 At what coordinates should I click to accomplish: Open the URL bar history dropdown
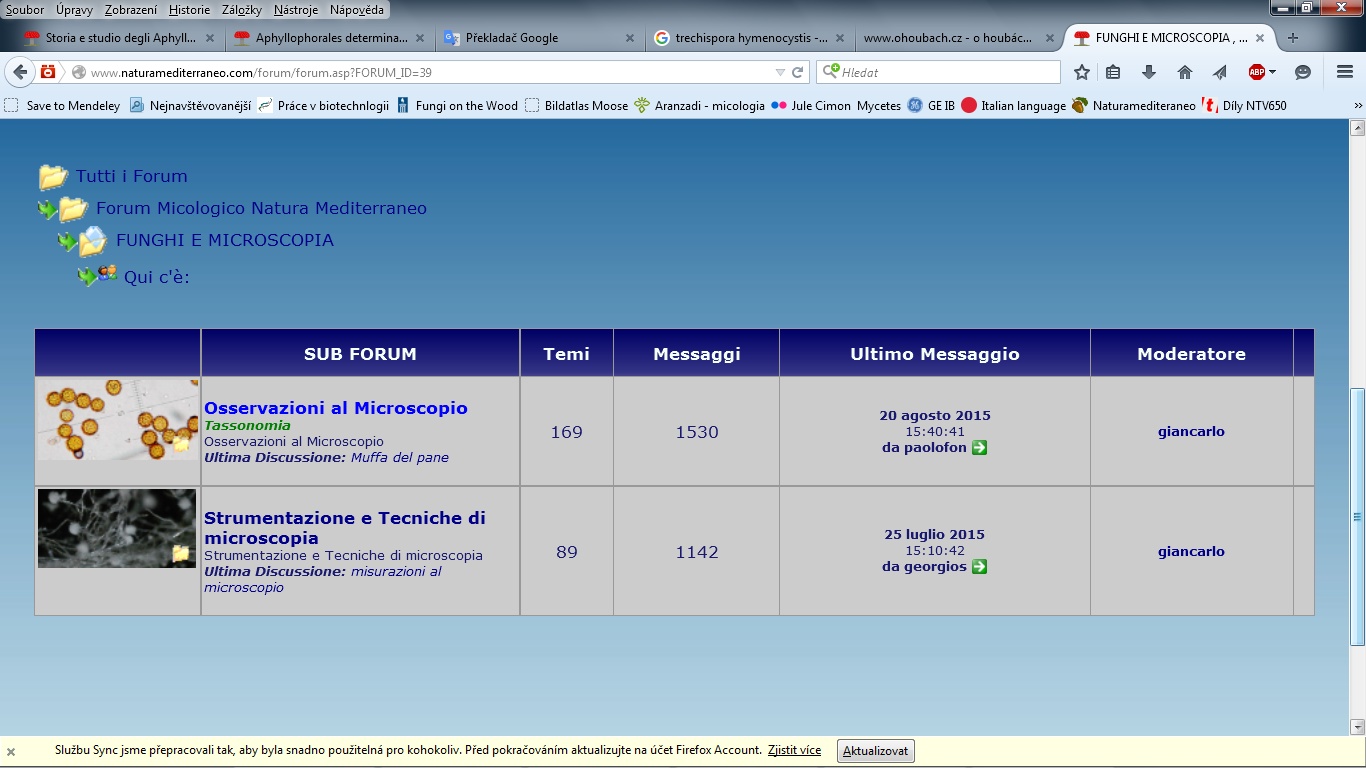pos(780,72)
